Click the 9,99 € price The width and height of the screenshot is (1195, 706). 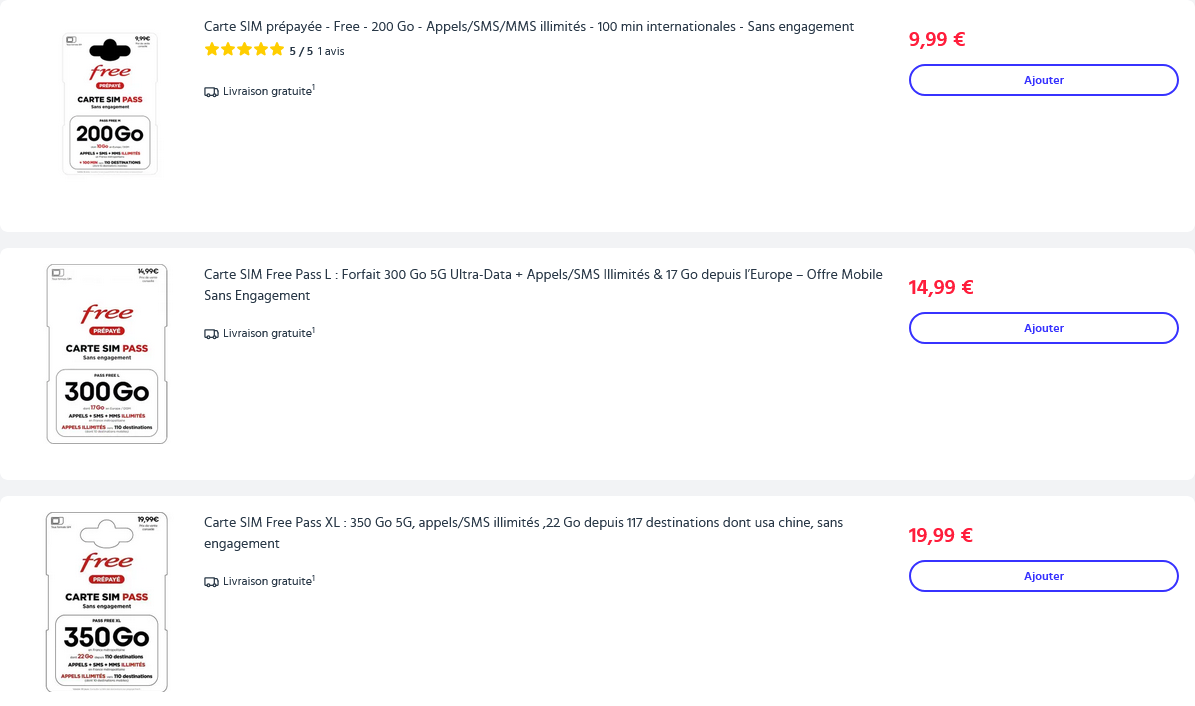[x=937, y=40]
